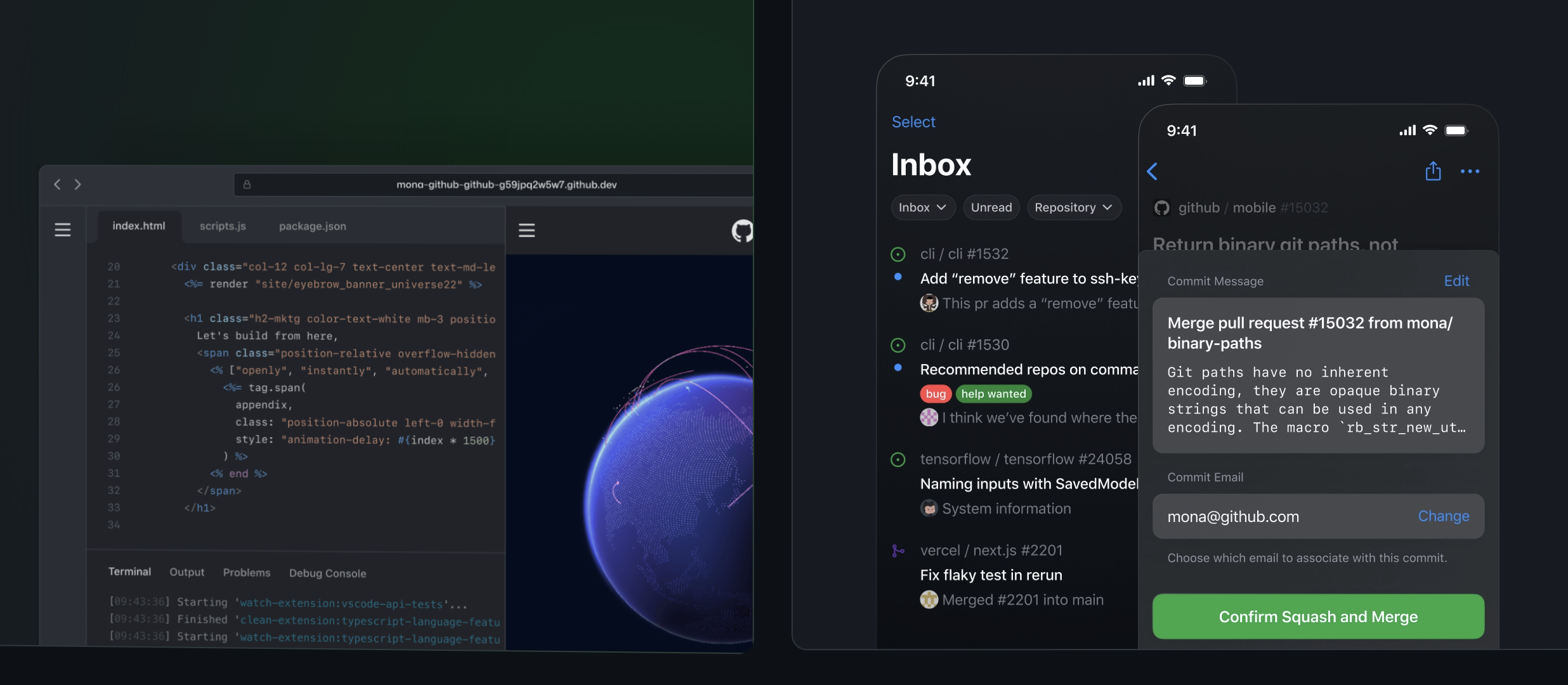Tap Select in the Inbox header
Viewport: 1568px width, 685px height.
[913, 122]
